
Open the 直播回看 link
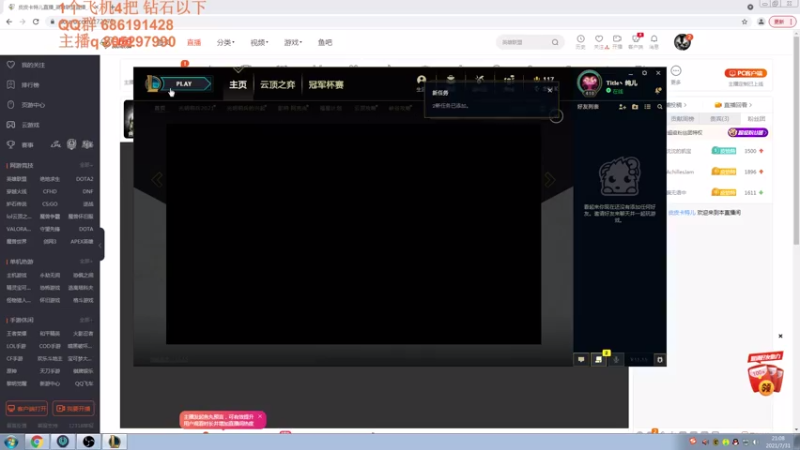pos(734,105)
